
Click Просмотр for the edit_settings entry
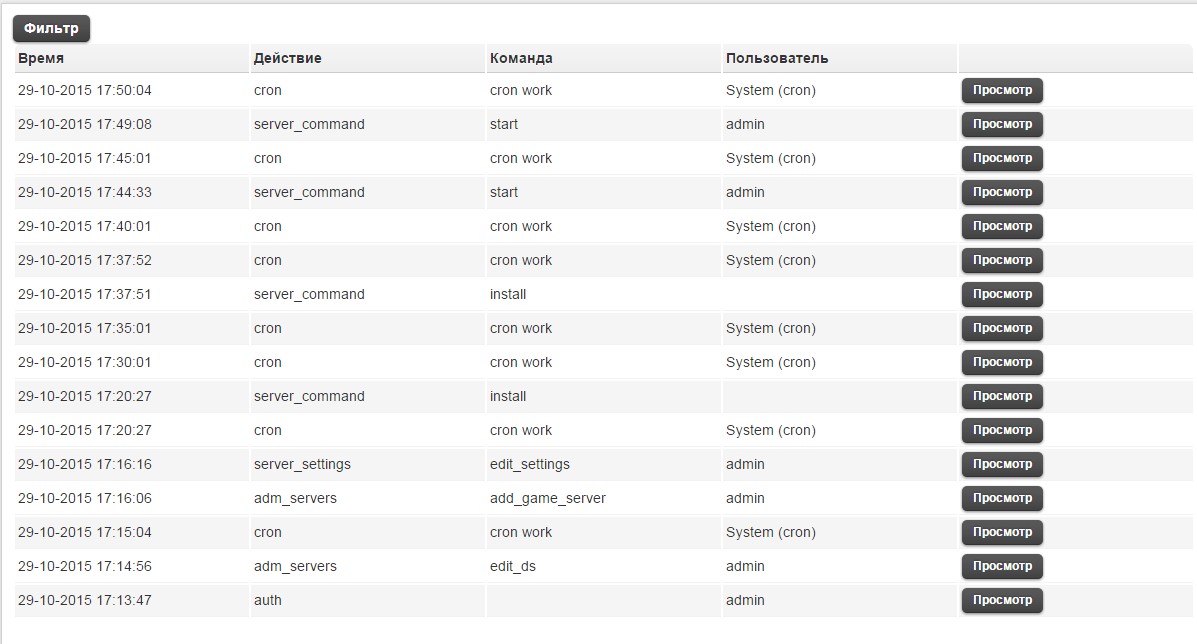click(1002, 465)
